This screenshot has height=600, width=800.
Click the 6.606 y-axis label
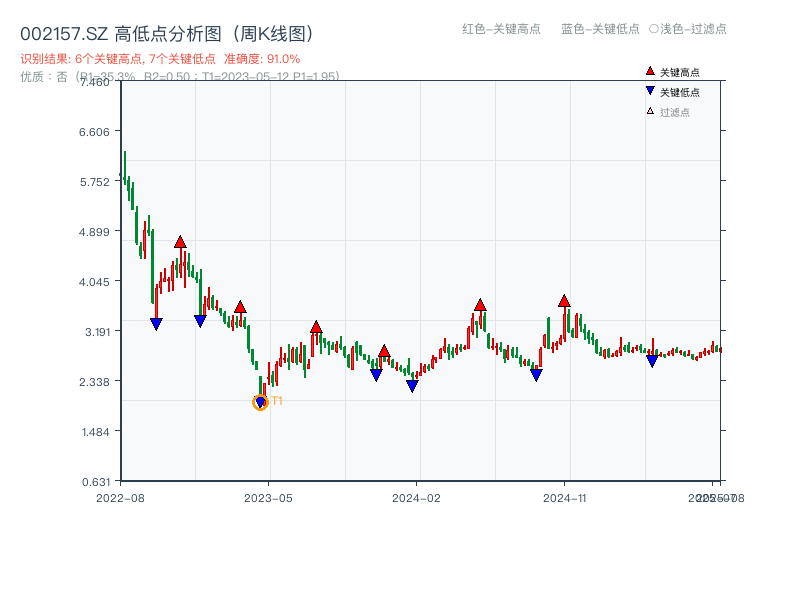(x=94, y=132)
